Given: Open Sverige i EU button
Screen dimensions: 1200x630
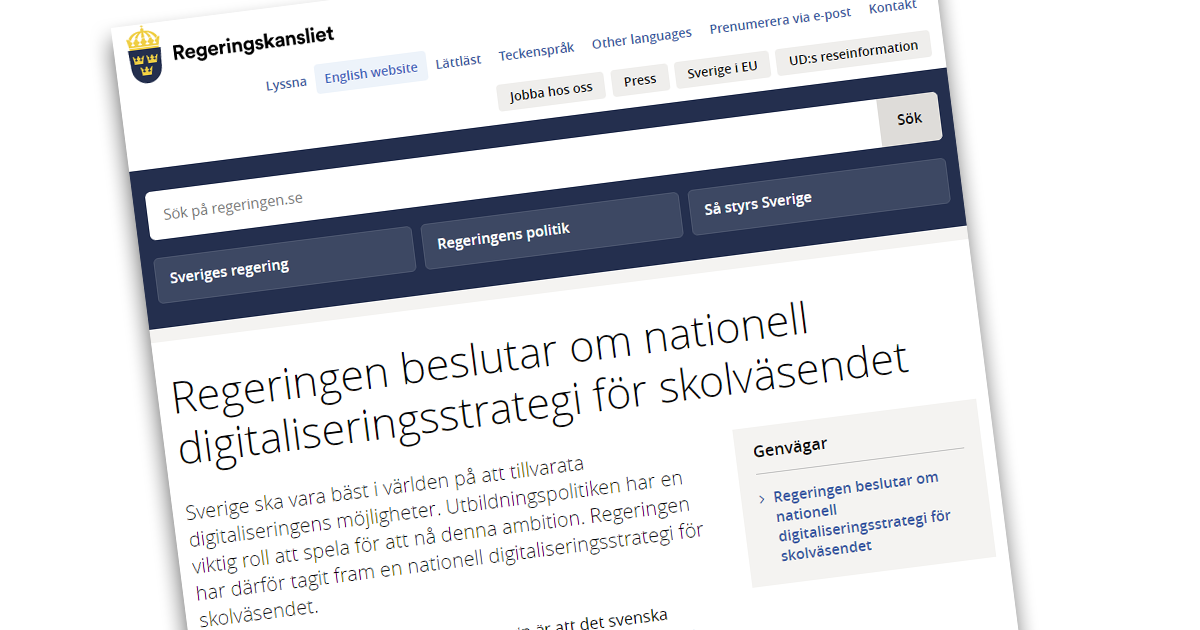Looking at the screenshot, I should [722, 70].
